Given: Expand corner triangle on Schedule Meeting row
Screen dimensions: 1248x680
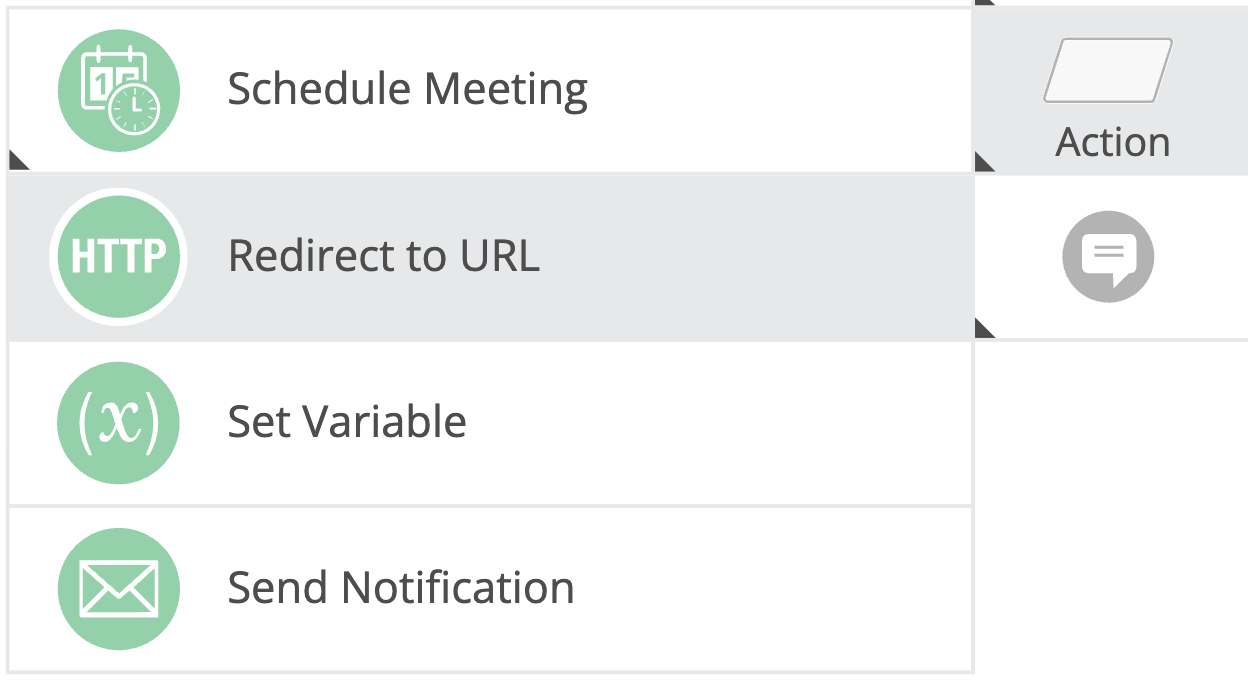Looking at the screenshot, I should pos(18,160).
